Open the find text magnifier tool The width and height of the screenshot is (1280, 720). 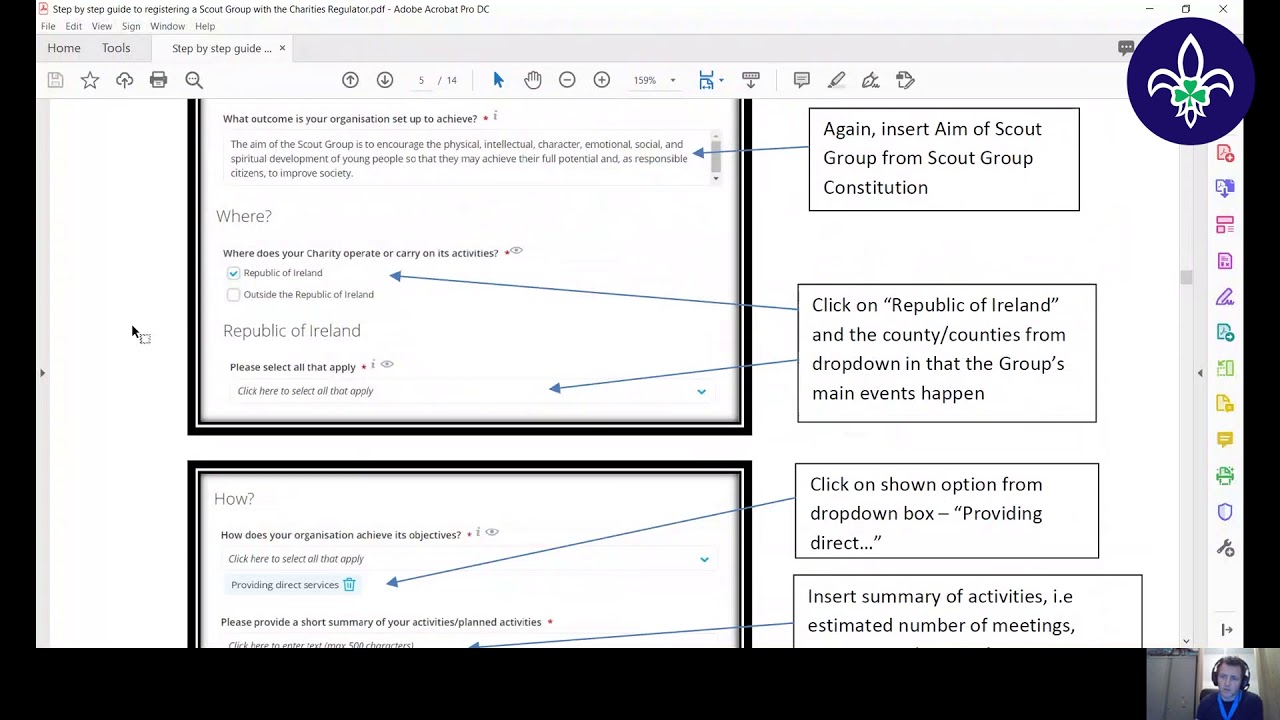coord(194,80)
